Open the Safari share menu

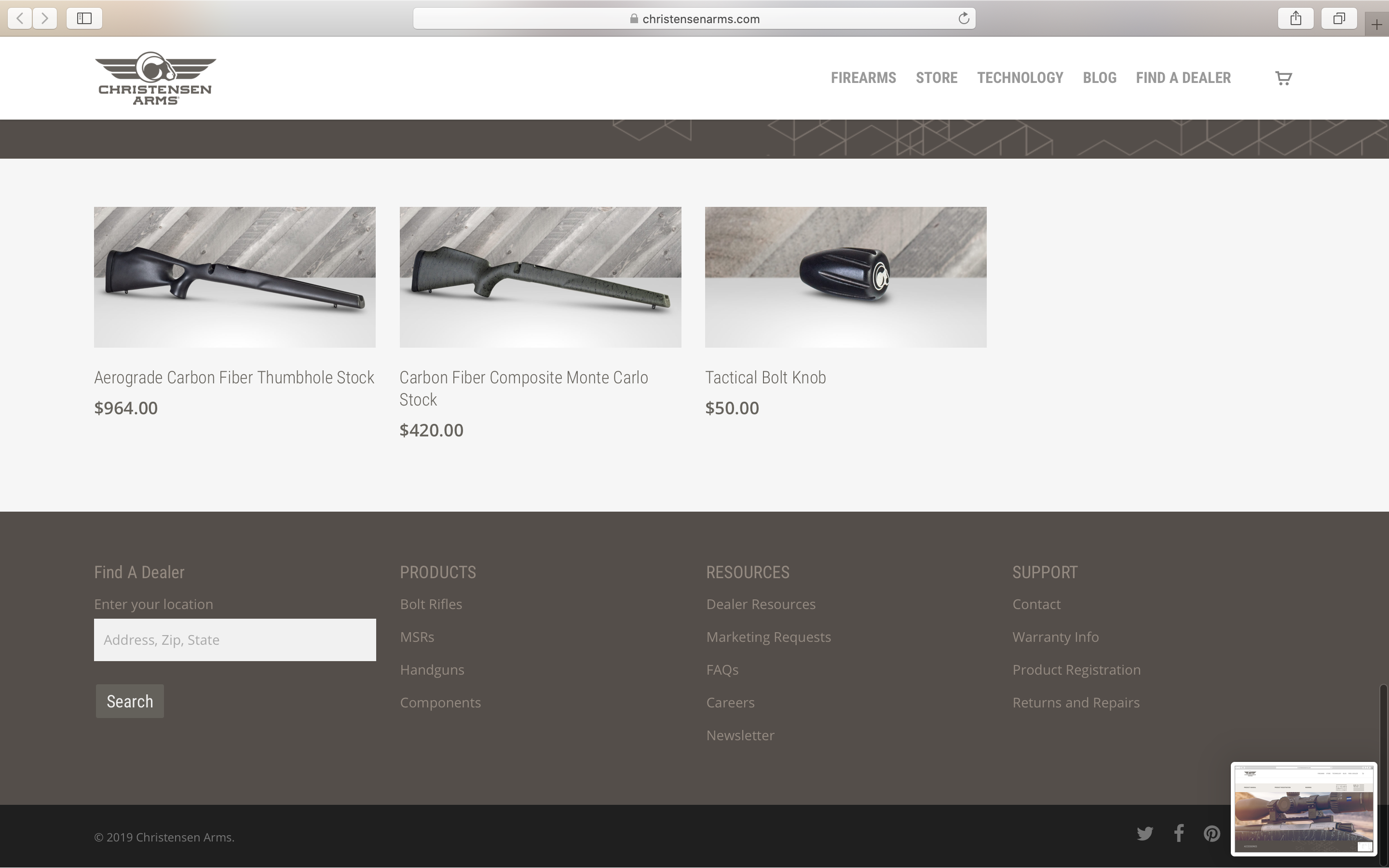tap(1295, 18)
